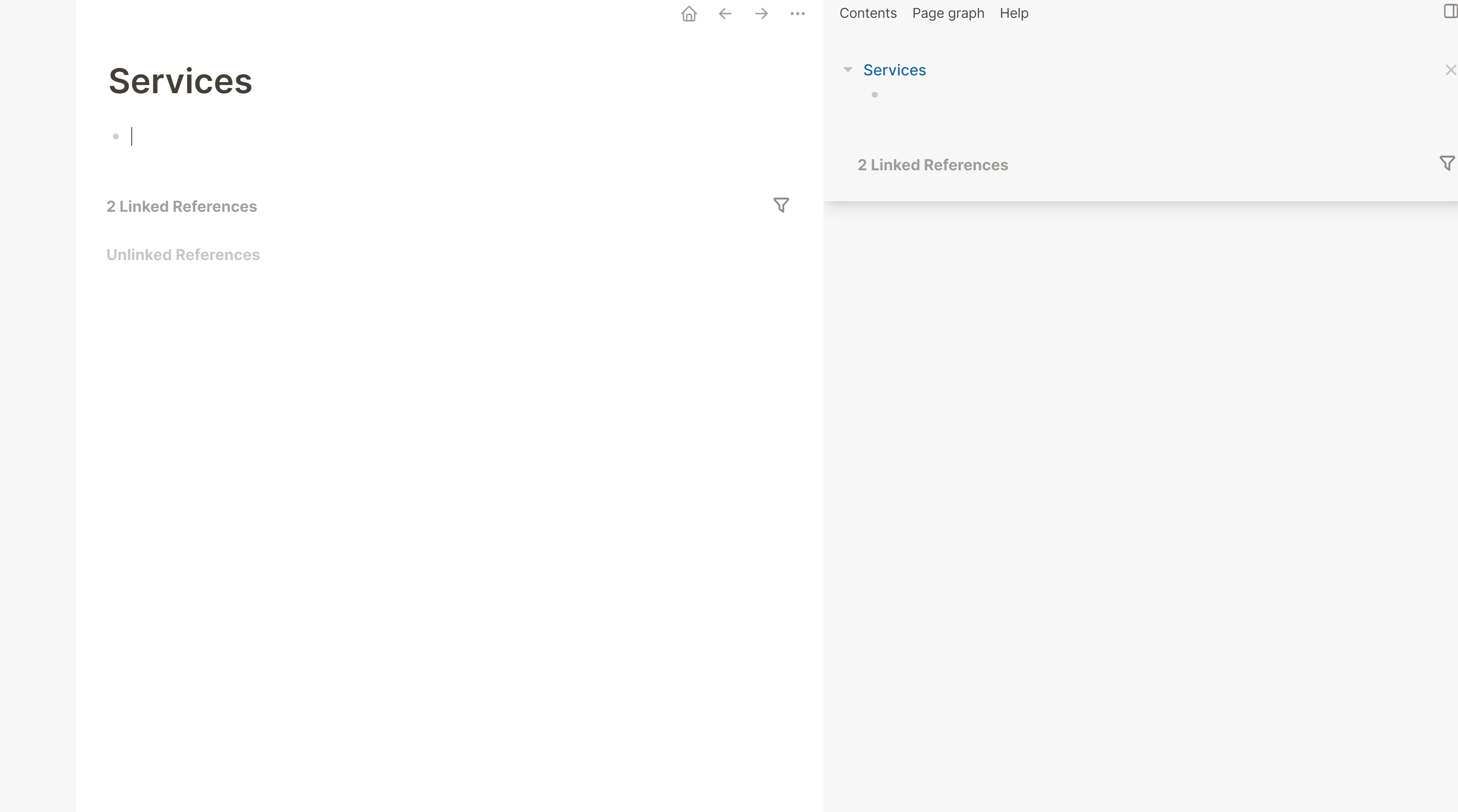
Task: Filter linked references in right sidebar
Action: (1447, 164)
